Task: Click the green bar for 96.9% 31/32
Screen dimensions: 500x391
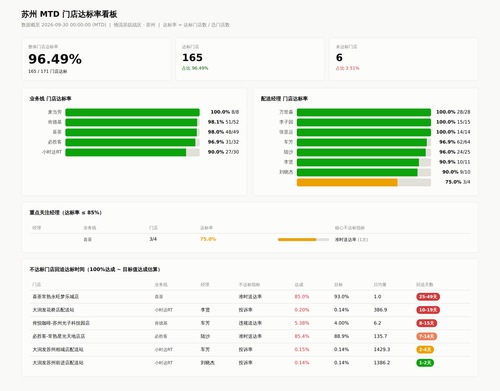Action: point(130,142)
